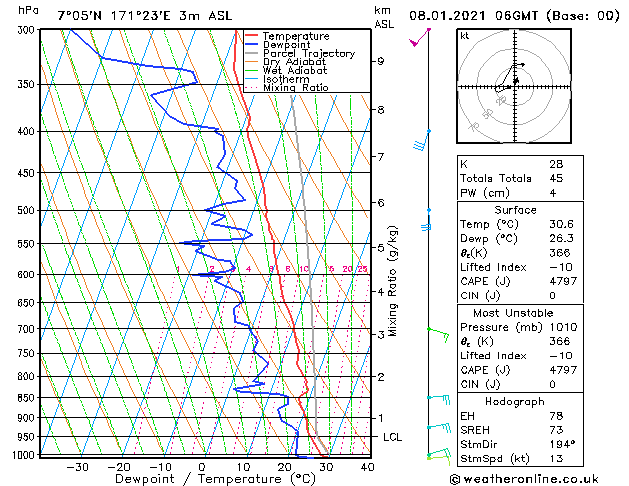Viewport: 629px width, 486px height.
Task: Click the SREH value 73
Action: click(556, 430)
